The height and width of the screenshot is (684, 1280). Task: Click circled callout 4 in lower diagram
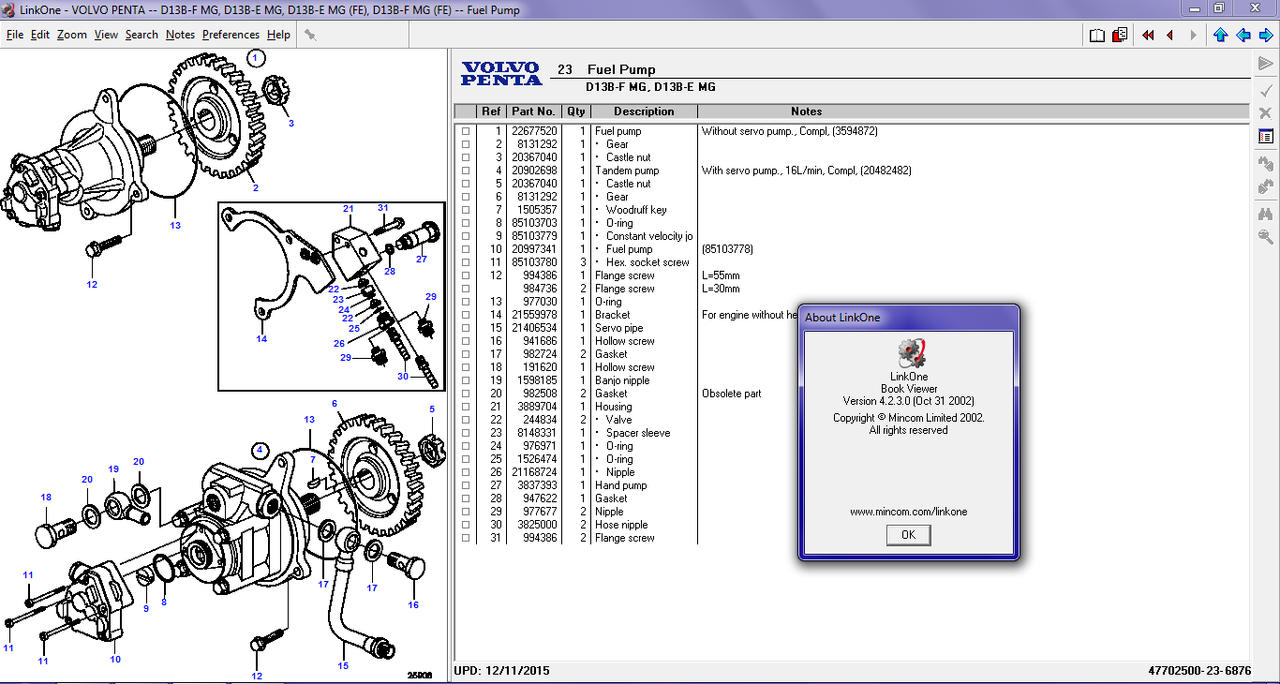coord(259,450)
